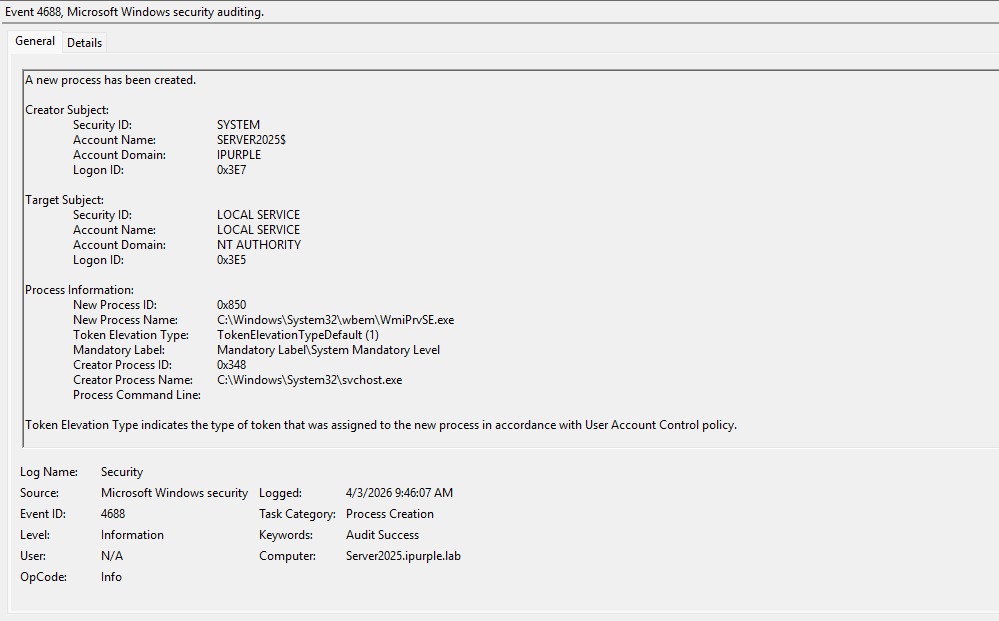This screenshot has width=999, height=621.
Task: Click the System Mandatory Level label value
Action: point(328,350)
